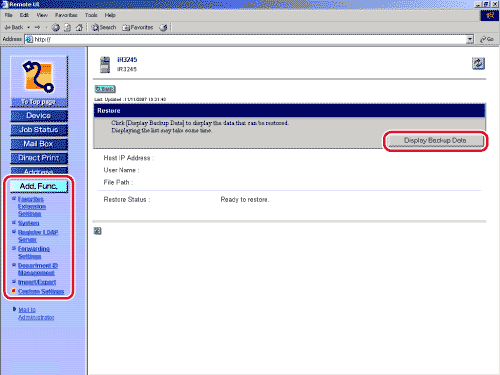Click the To Top Page logo

coord(39,81)
